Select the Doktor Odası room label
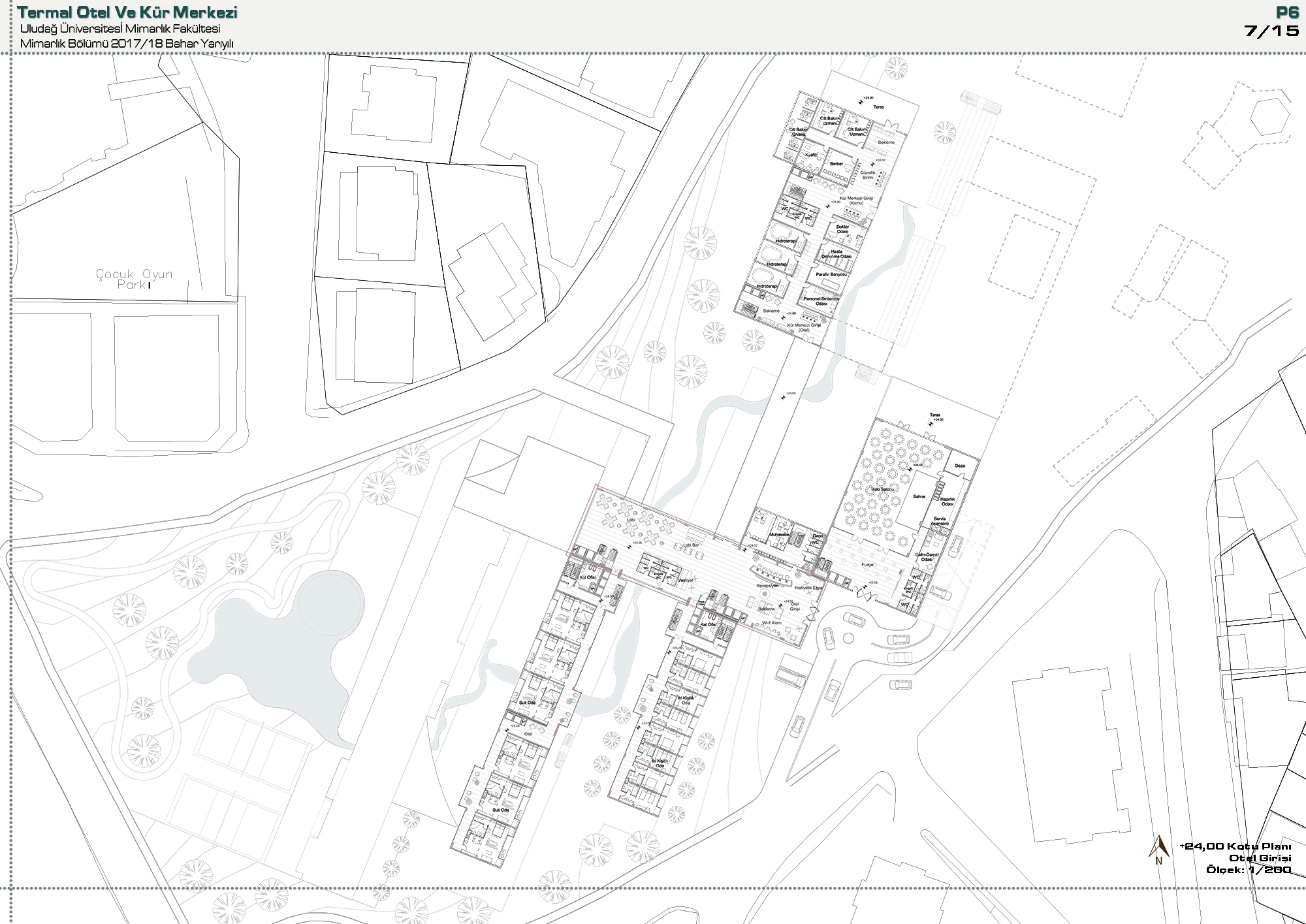1306x924 pixels. click(x=843, y=229)
